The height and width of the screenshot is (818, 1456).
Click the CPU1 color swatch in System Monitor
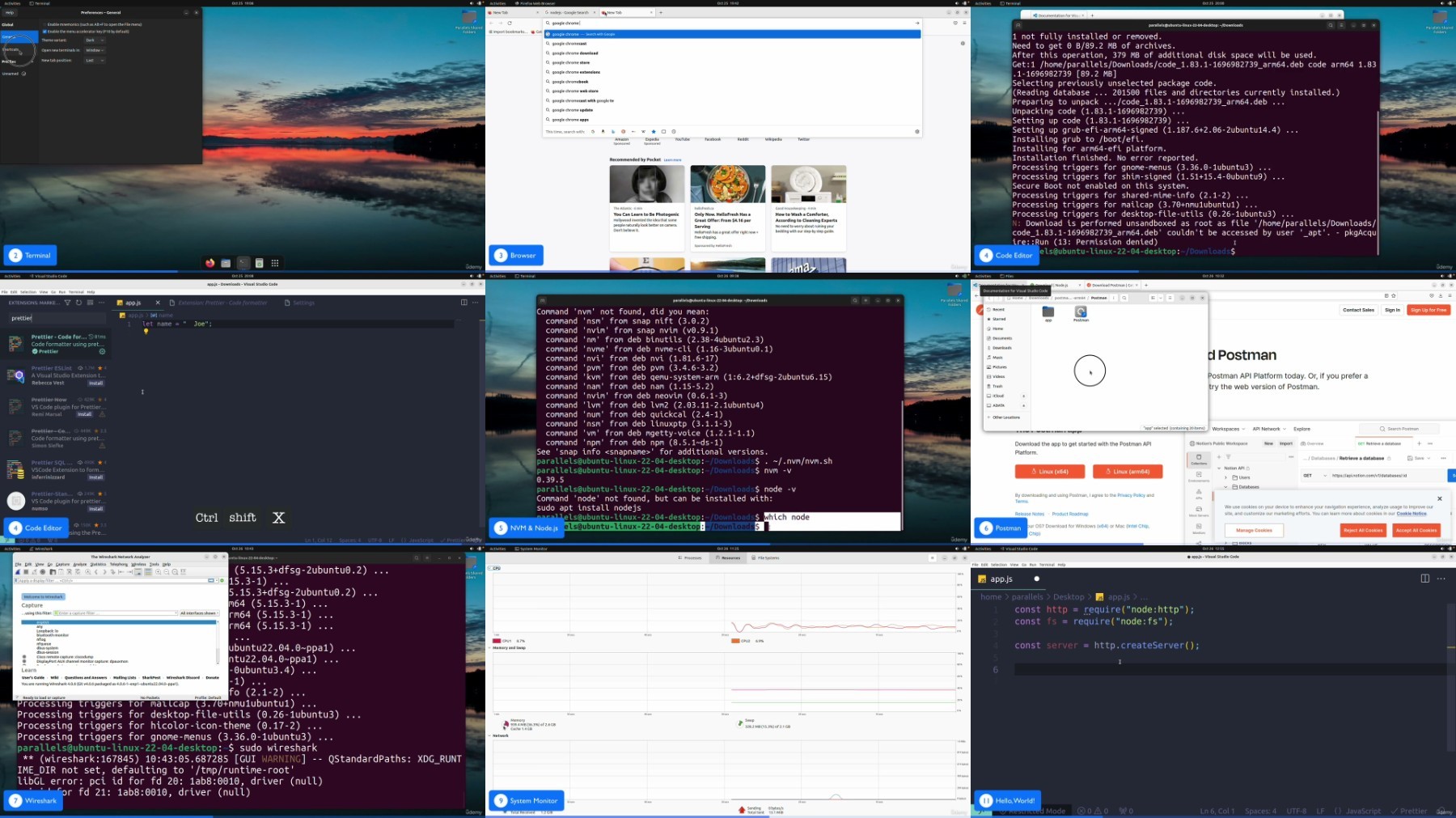point(497,641)
